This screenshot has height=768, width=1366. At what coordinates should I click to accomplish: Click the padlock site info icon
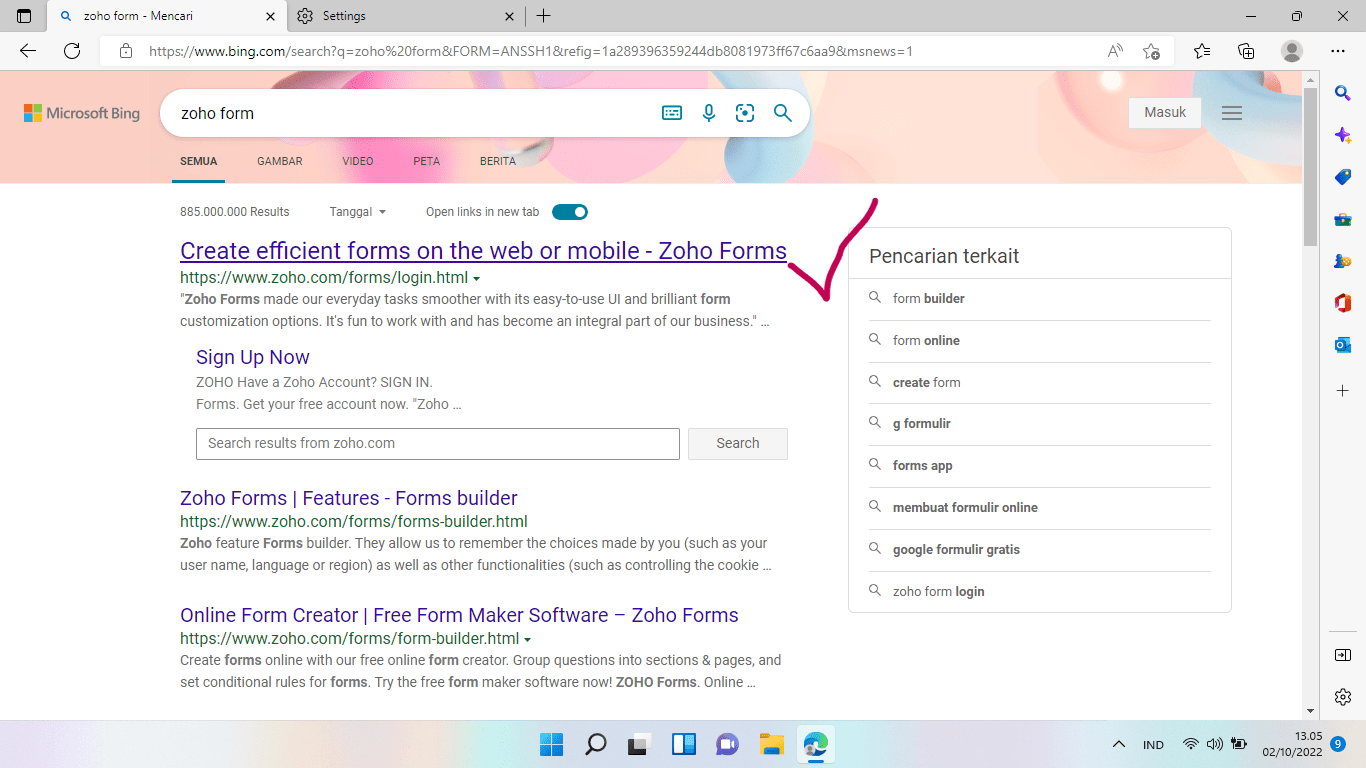125,51
